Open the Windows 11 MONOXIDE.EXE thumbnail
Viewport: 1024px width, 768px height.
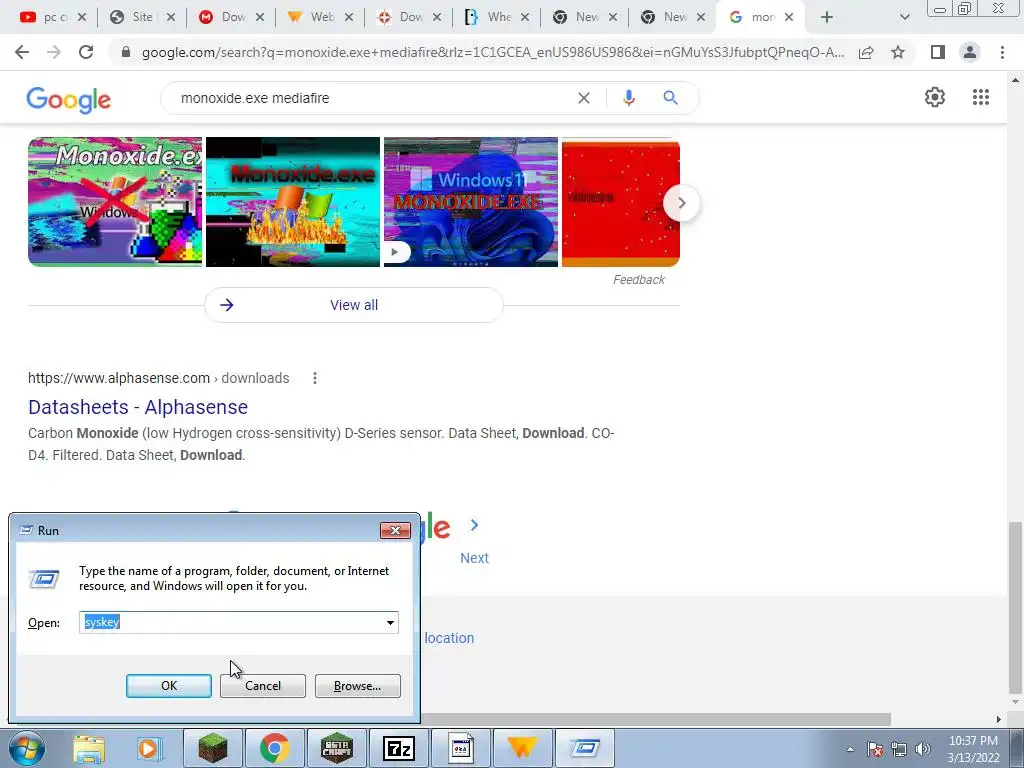pos(471,202)
